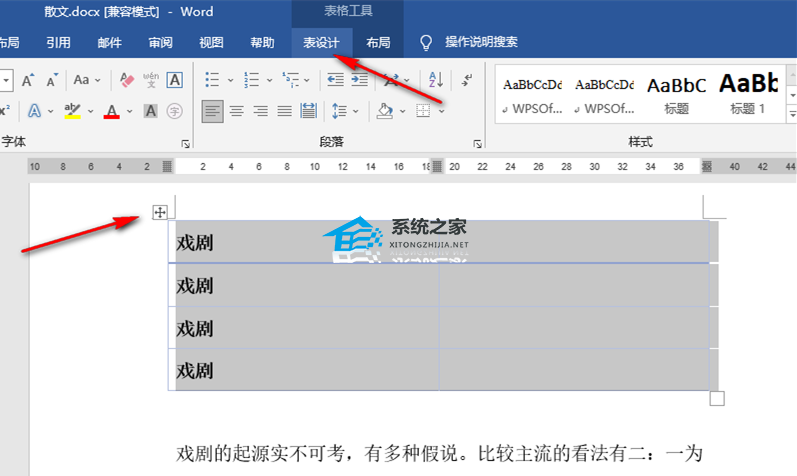Apply multilevel list
The width and height of the screenshot is (797, 476).
click(291, 79)
